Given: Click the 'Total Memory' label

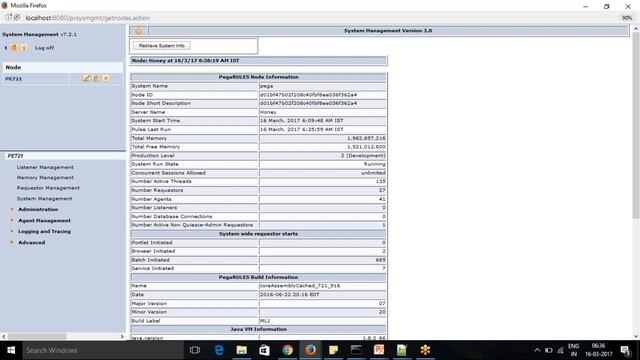Looking at the screenshot, I should [x=149, y=138].
